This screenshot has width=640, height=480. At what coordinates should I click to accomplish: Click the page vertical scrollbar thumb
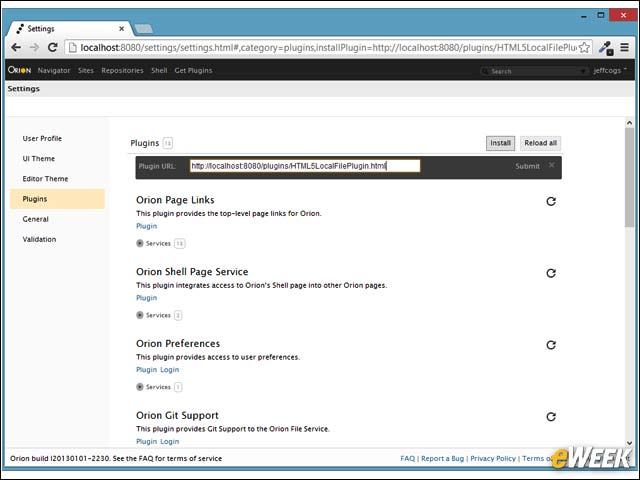[629, 178]
